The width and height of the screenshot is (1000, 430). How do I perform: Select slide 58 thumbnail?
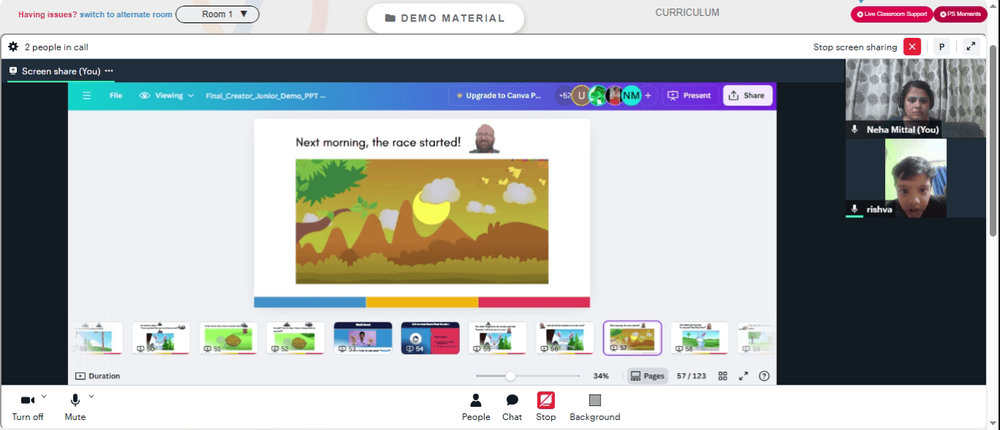tap(699, 337)
